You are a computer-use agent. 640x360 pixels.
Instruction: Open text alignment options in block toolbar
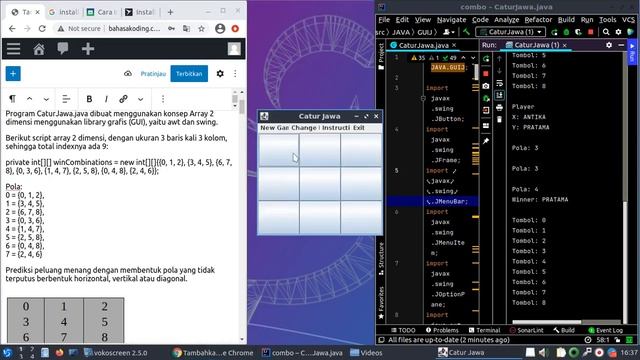click(66, 99)
